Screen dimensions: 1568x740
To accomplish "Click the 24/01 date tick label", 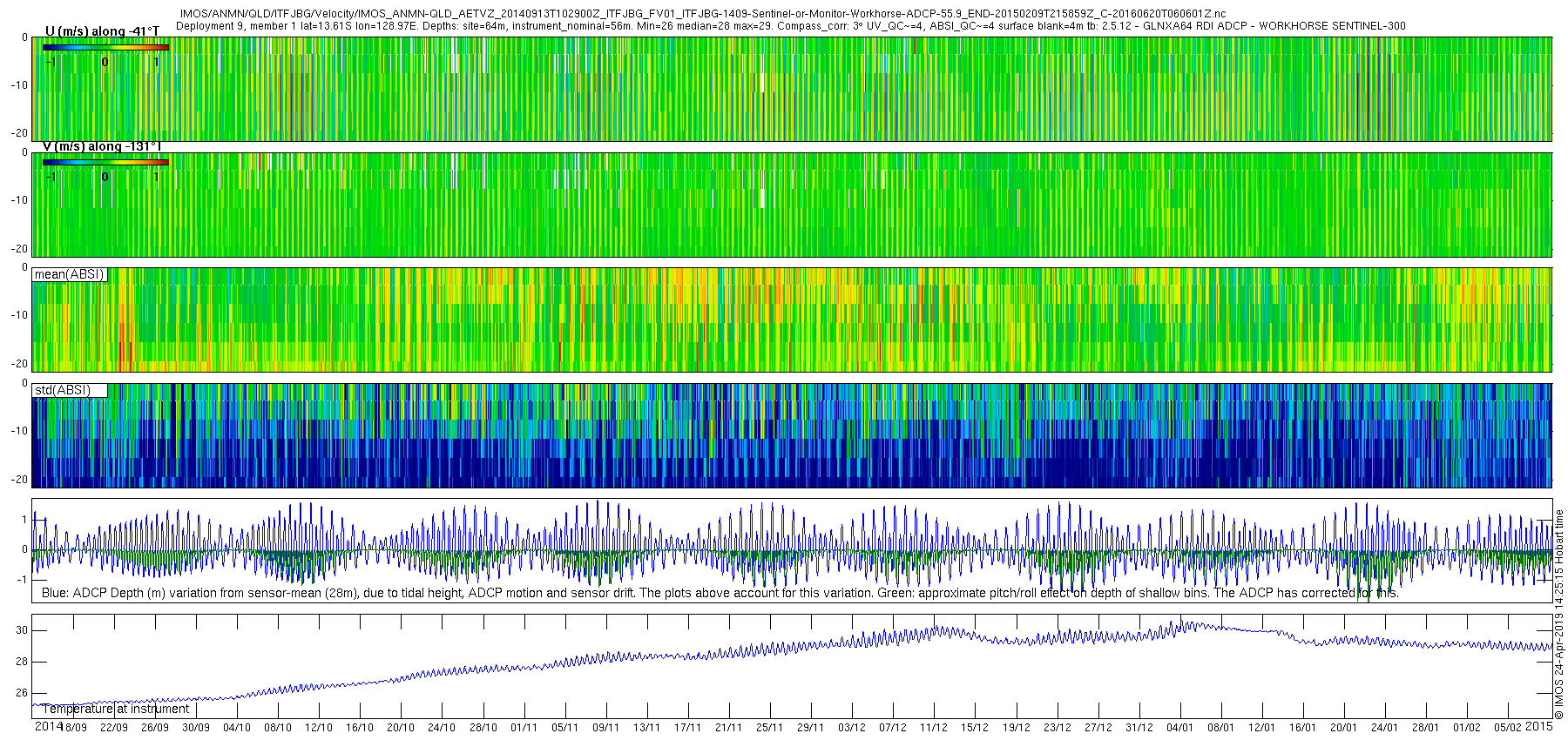I will [1384, 728].
